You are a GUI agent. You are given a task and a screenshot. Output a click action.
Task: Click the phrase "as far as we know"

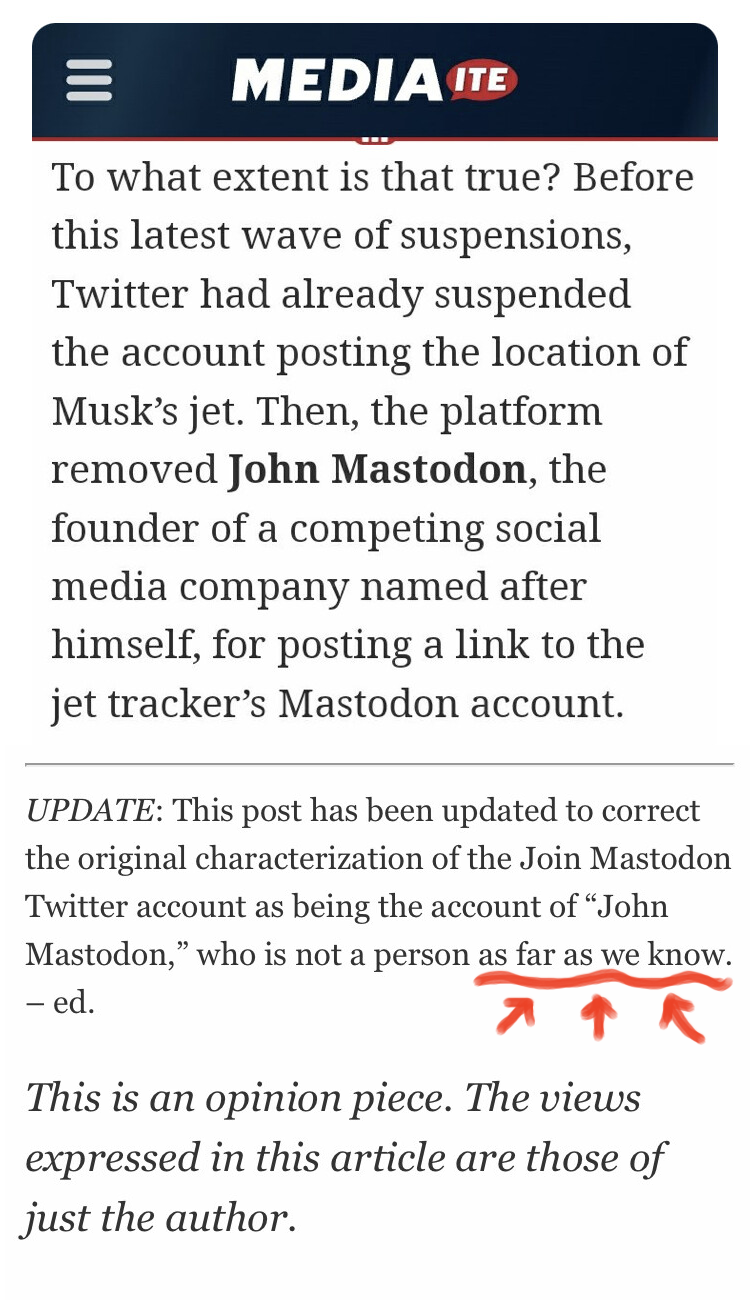coord(603,955)
